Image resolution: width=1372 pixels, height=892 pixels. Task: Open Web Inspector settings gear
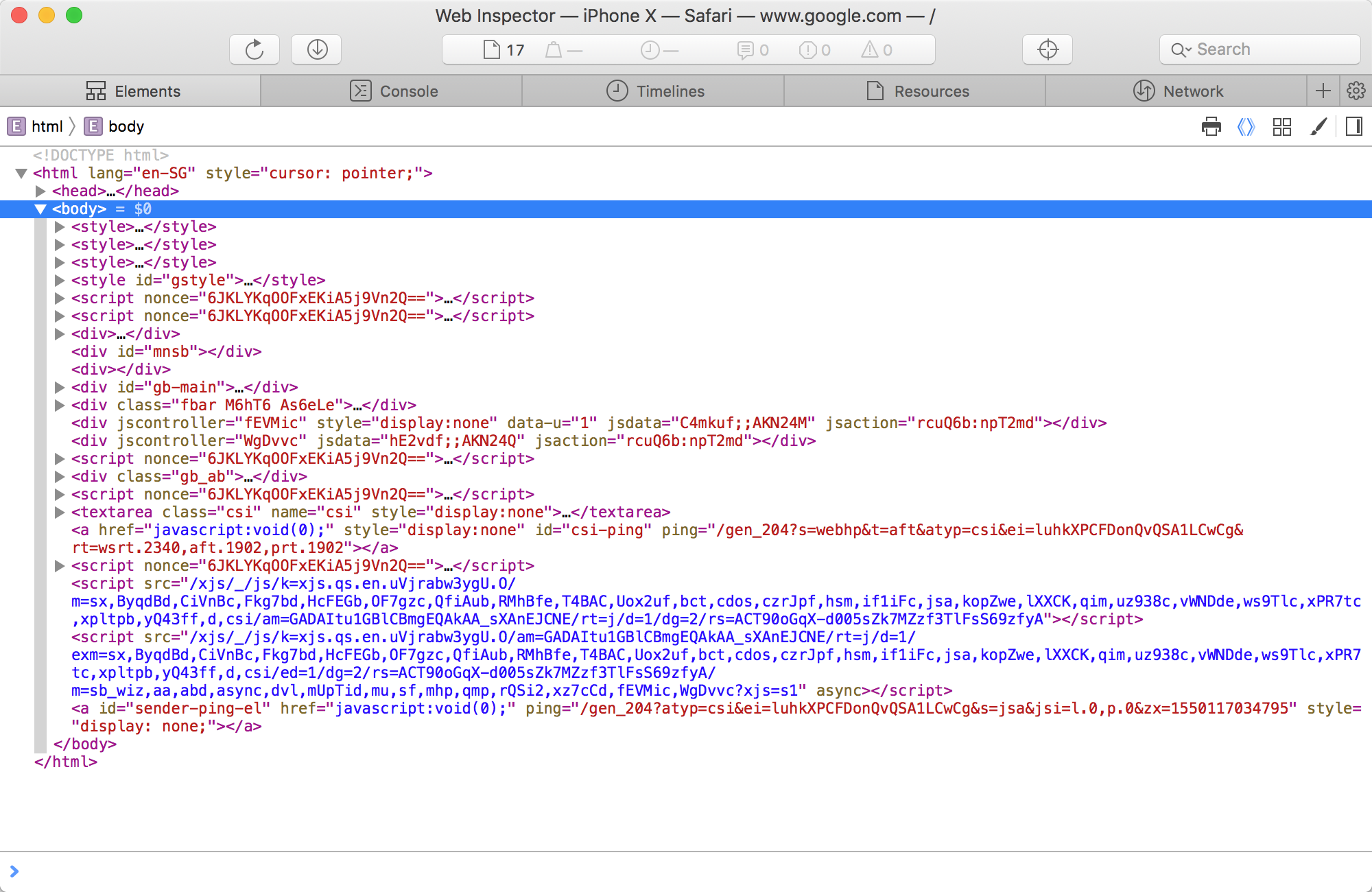tap(1356, 91)
